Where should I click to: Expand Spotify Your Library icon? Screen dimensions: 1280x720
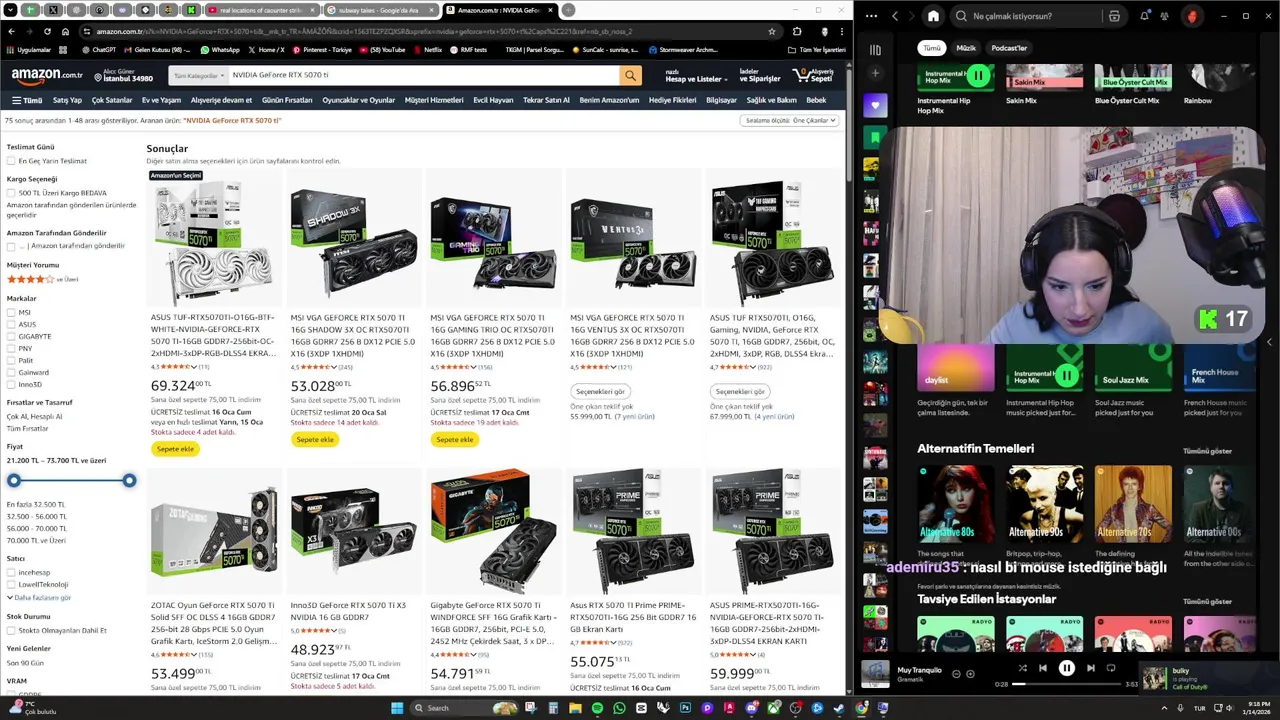[875, 49]
